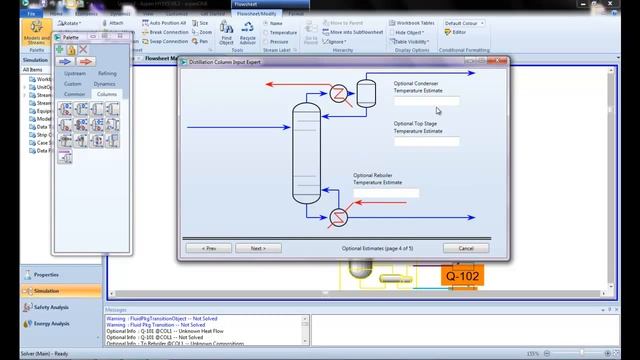Open the Columns palette tab

(x=107, y=94)
